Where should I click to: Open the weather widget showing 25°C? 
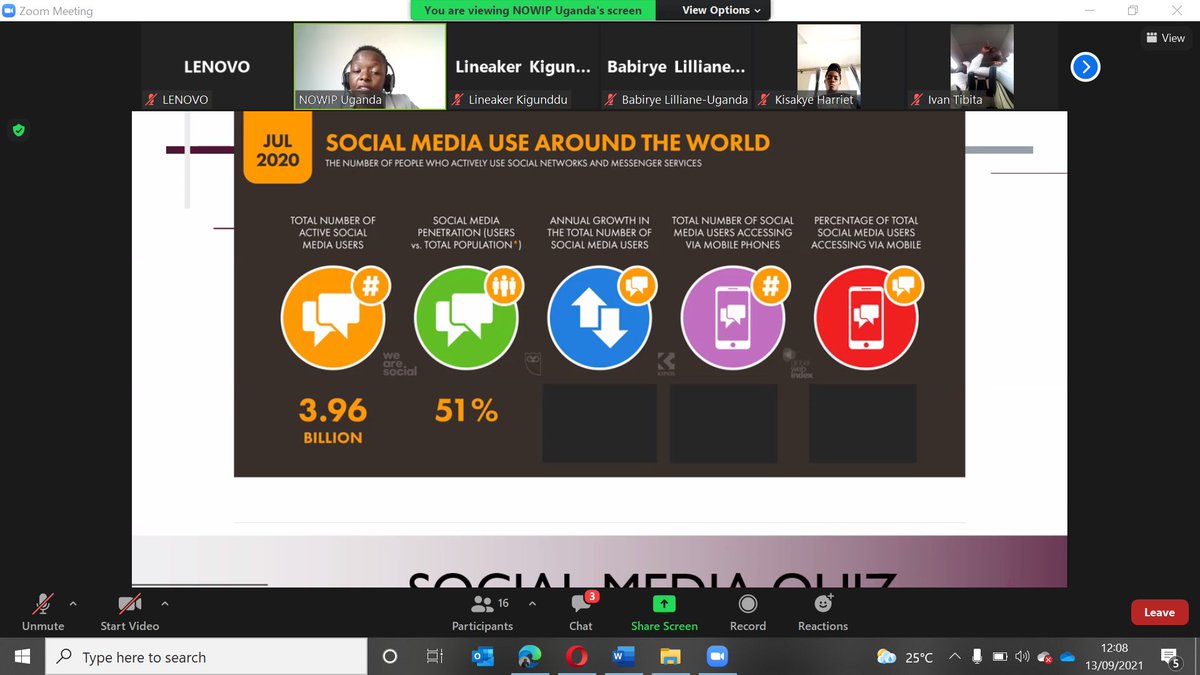(905, 657)
